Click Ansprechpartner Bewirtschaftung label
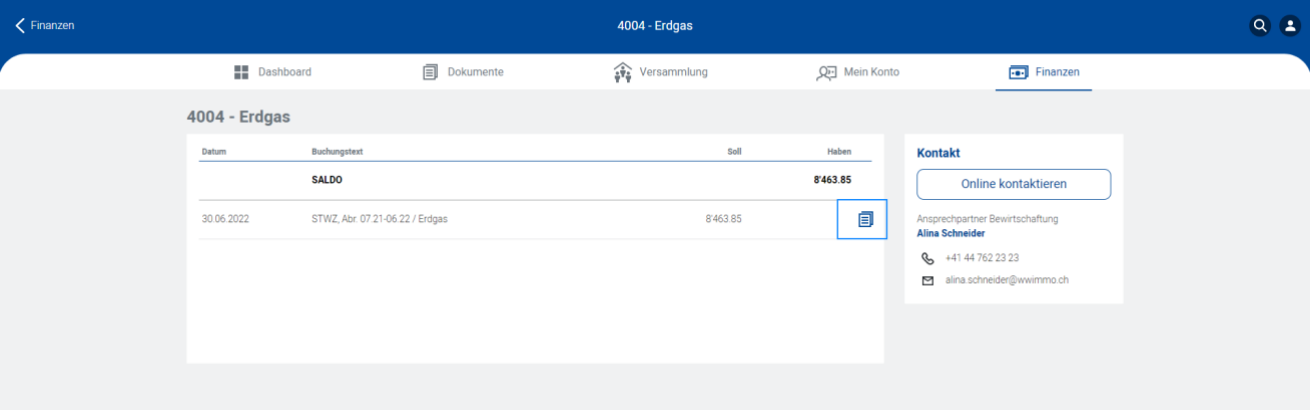 [987, 219]
